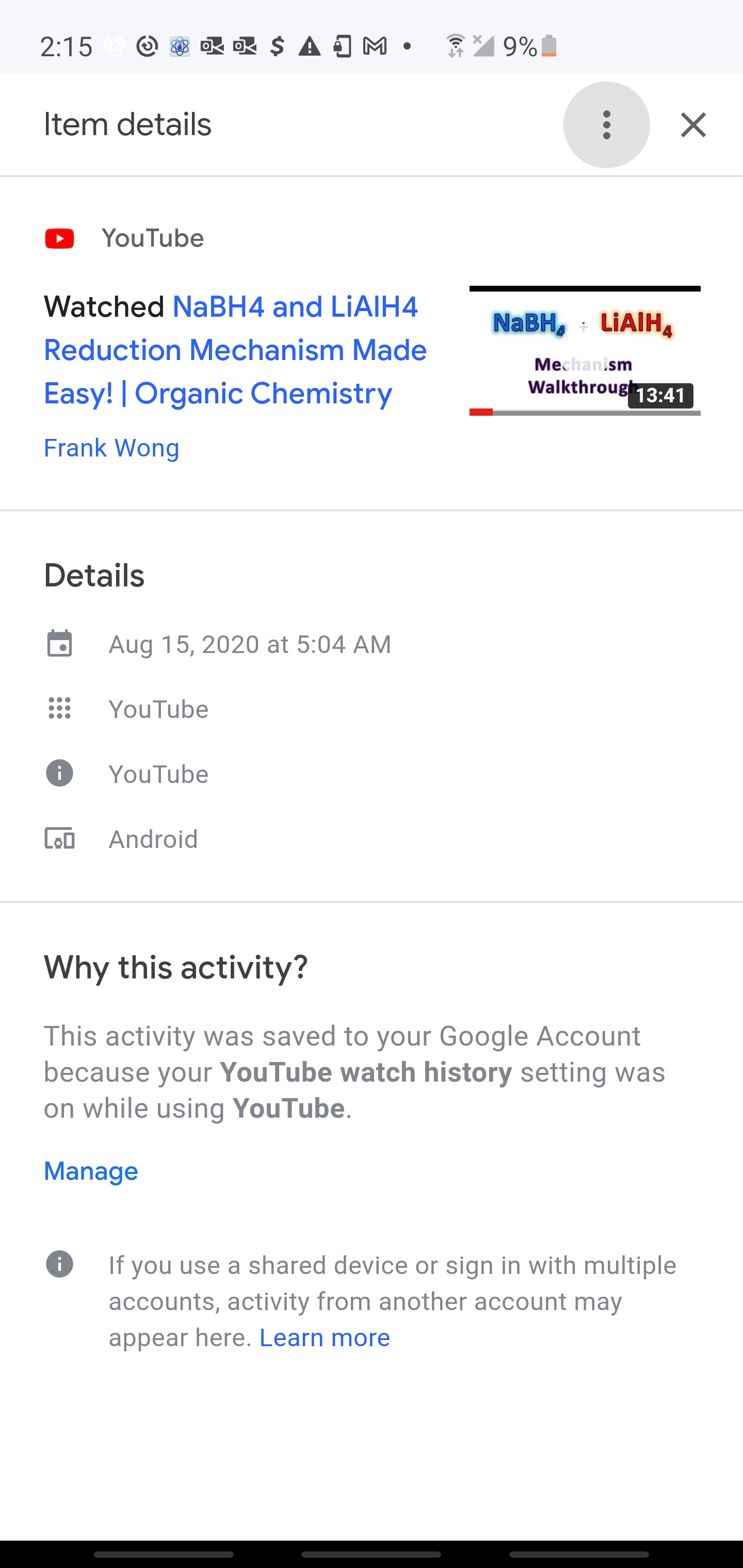Screen dimensions: 743x1568
Task: Tap the warning triangle notification icon
Action: click(310, 46)
